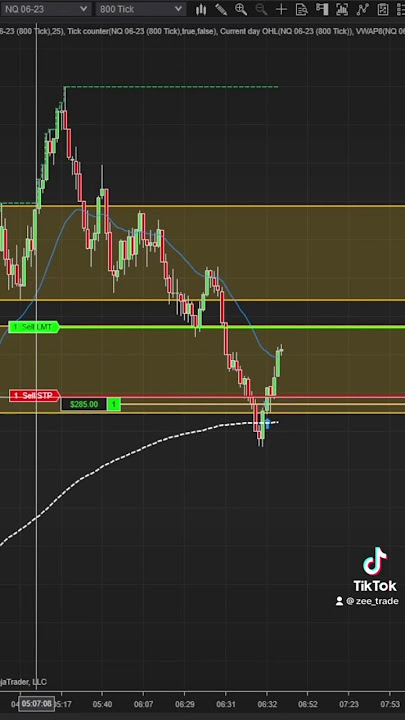
Task: Open the data box icon
Action: point(302,9)
